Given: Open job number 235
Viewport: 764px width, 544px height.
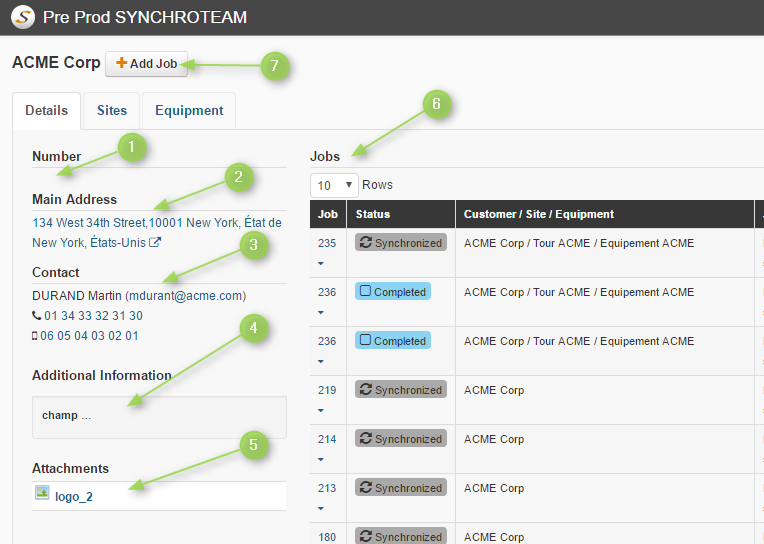Looking at the screenshot, I should (327, 243).
